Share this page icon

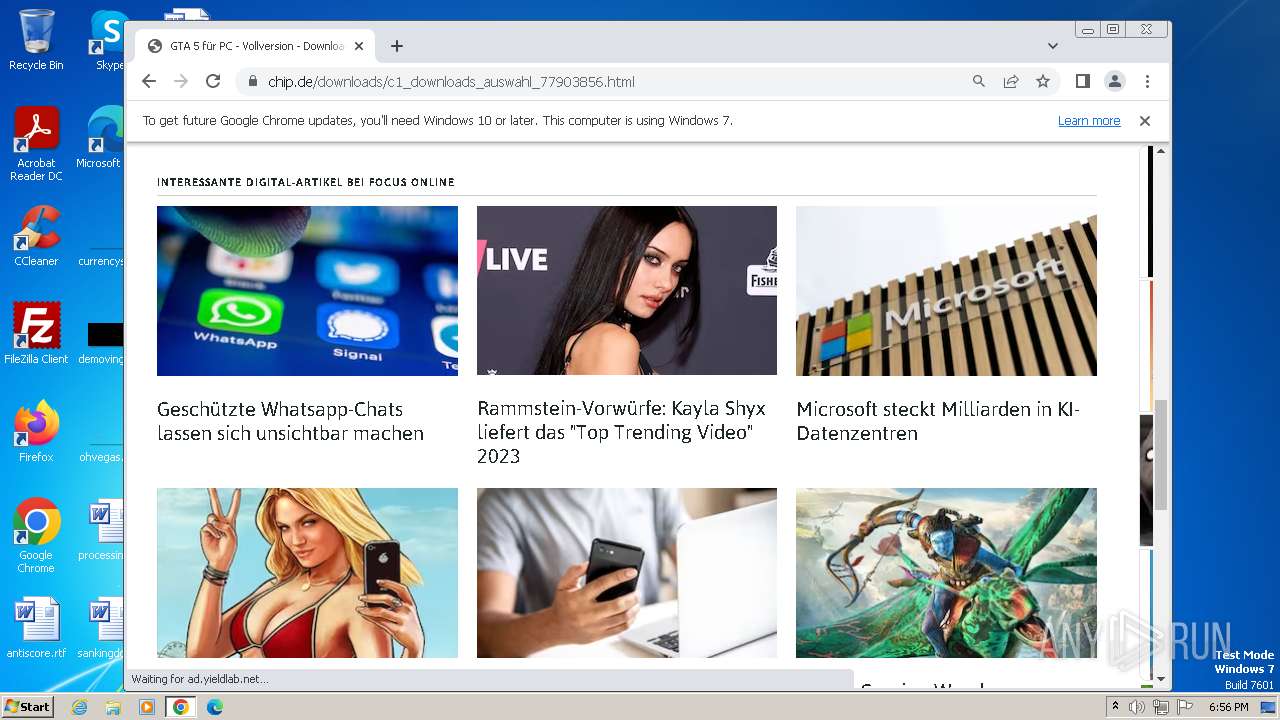click(1011, 82)
